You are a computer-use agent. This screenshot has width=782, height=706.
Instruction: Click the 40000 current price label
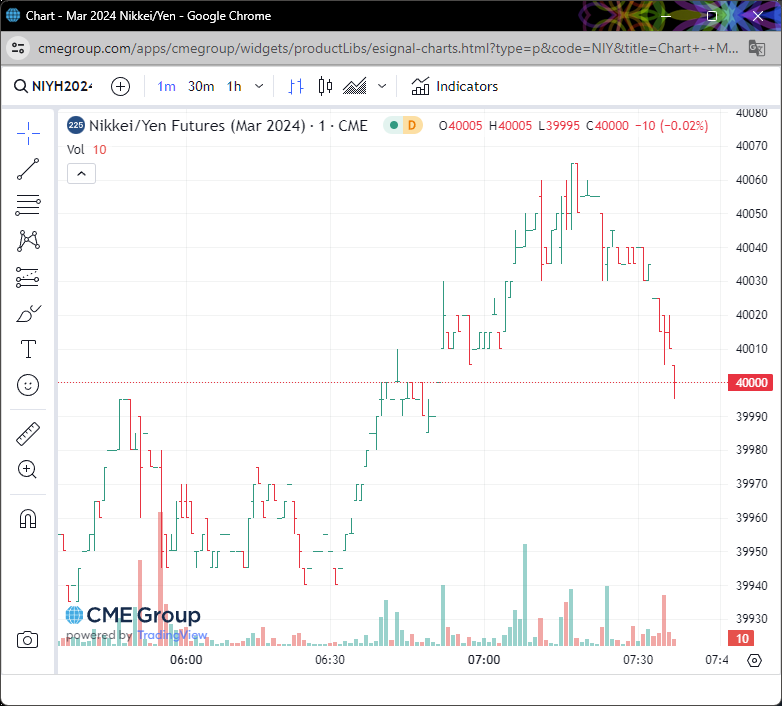[751, 382]
